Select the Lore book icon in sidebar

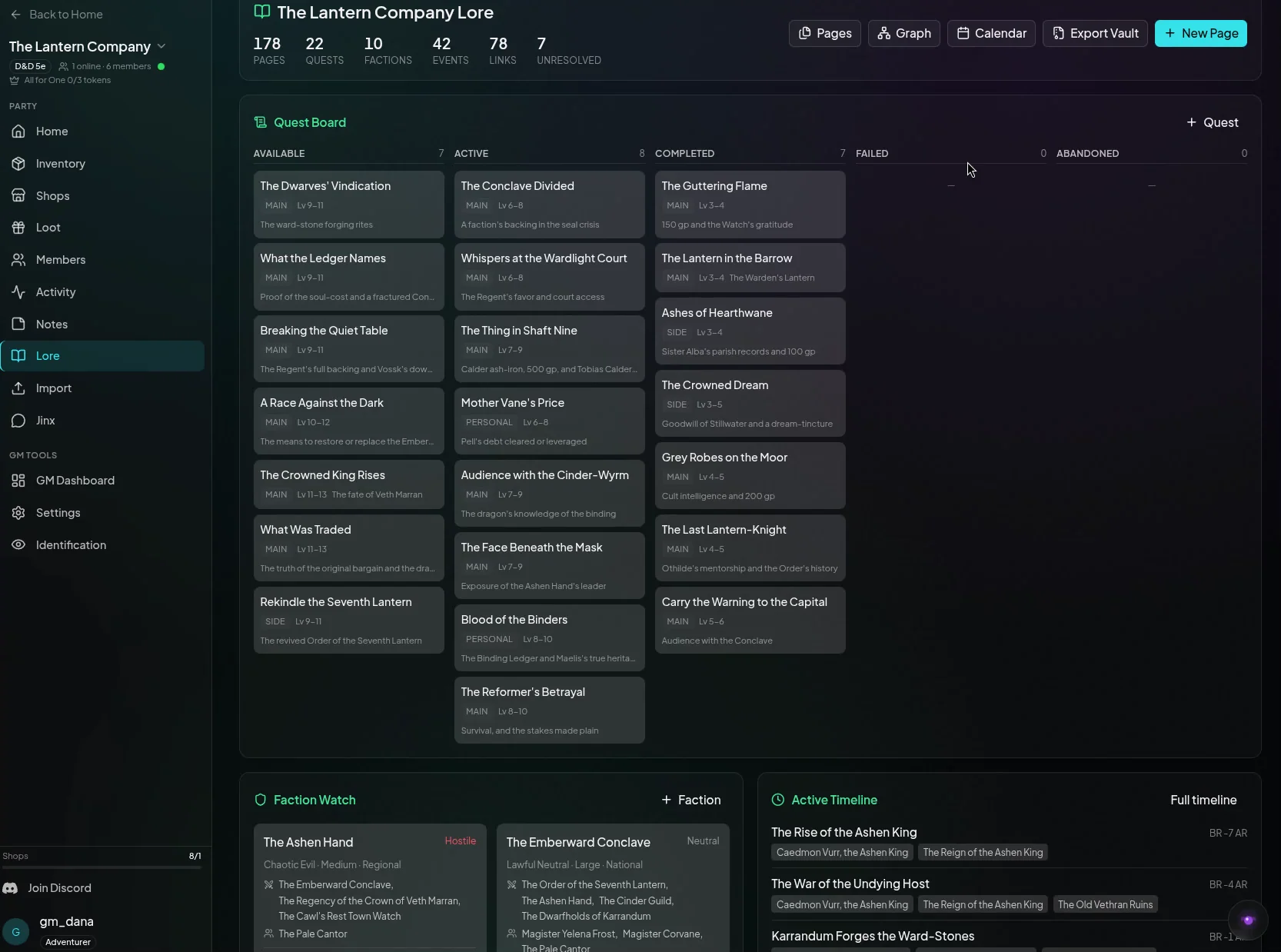click(x=19, y=356)
